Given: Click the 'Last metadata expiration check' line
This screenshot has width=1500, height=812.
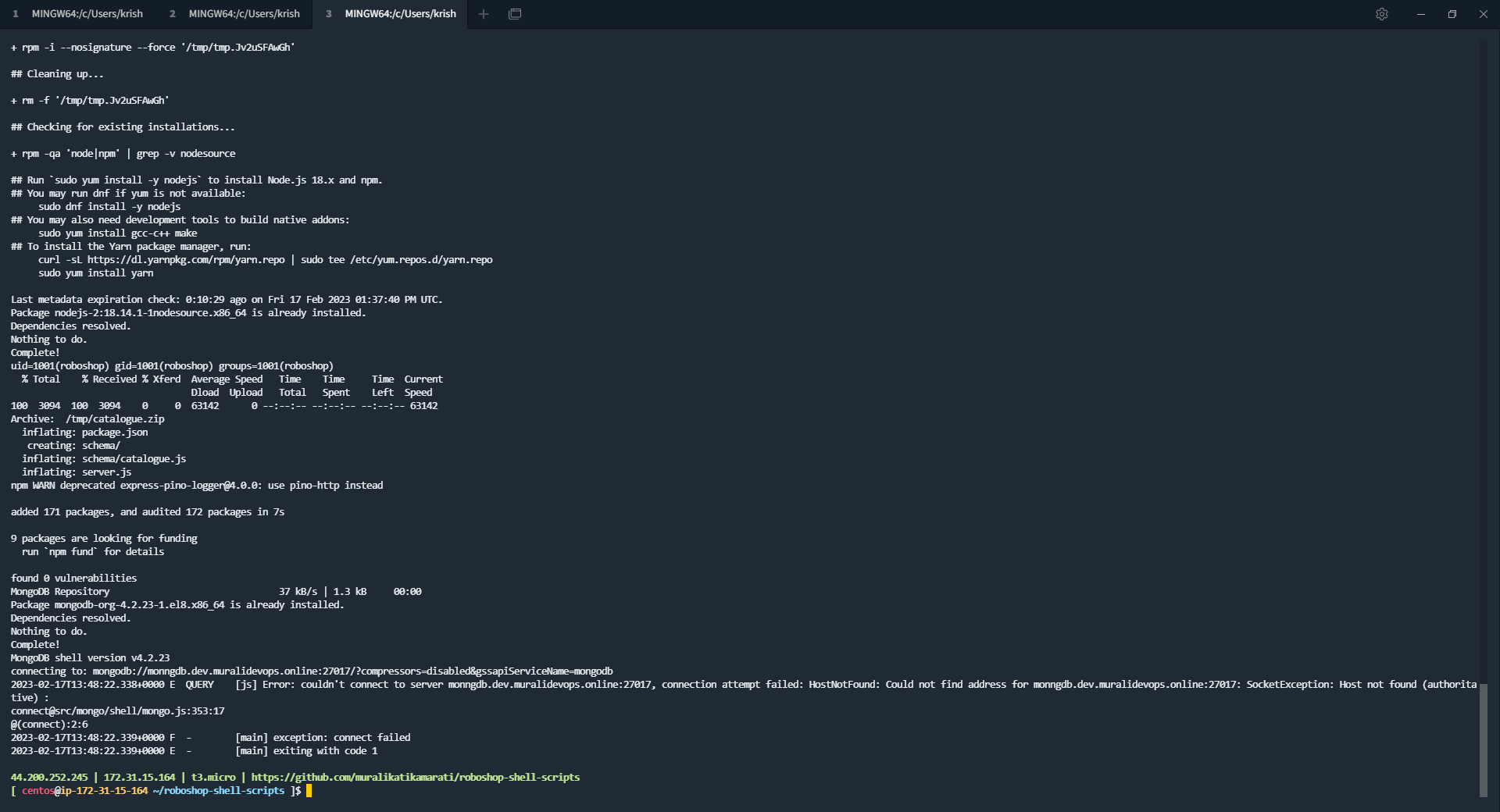Looking at the screenshot, I should (x=227, y=300).
